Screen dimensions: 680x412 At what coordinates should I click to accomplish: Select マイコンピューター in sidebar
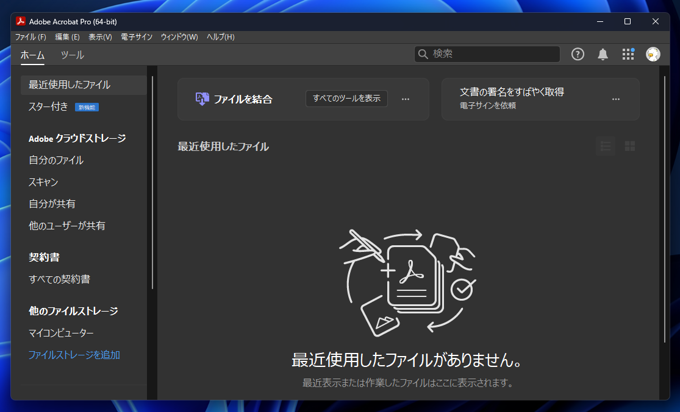61,333
